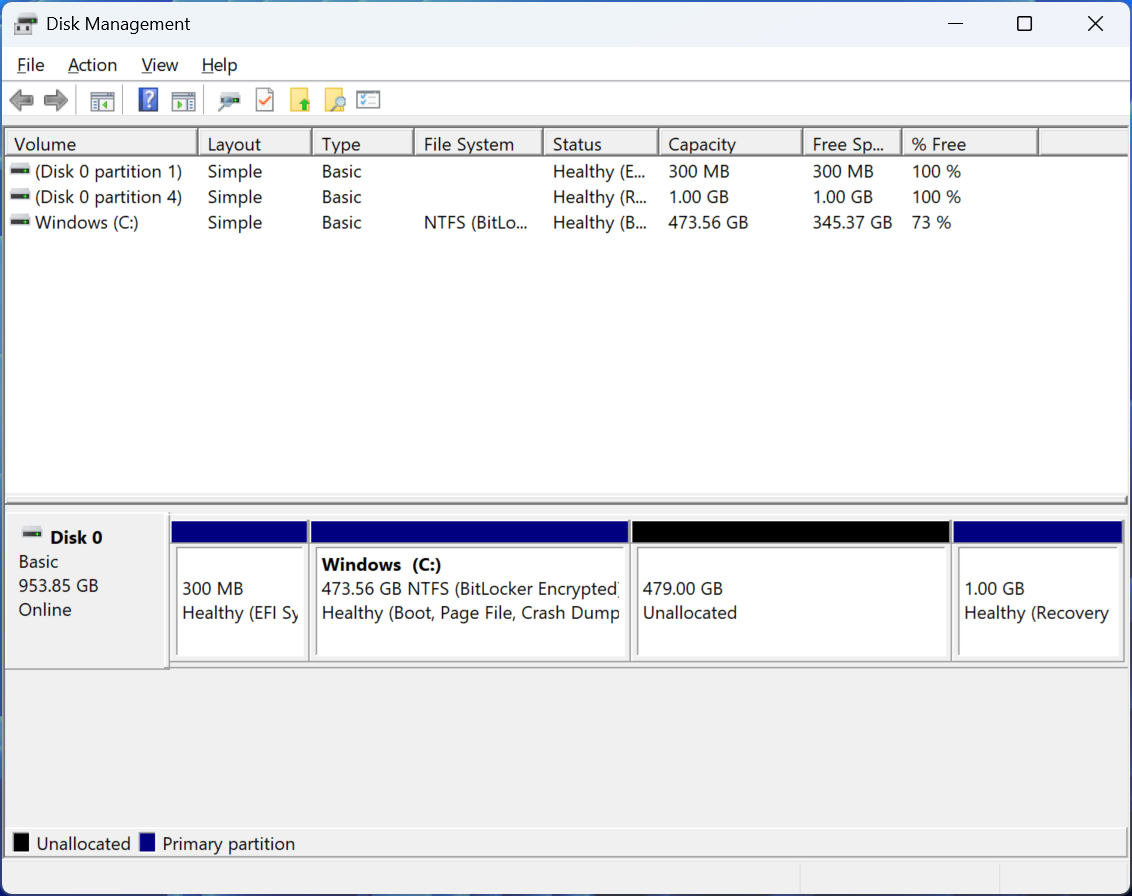Click the Forward arrow toolbar icon
The height and width of the screenshot is (896, 1132).
(x=56, y=100)
